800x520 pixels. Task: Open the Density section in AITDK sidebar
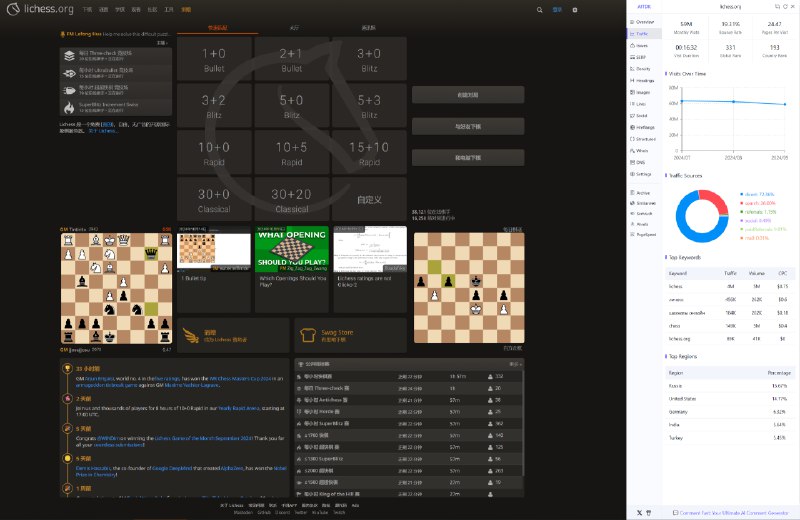(x=644, y=68)
